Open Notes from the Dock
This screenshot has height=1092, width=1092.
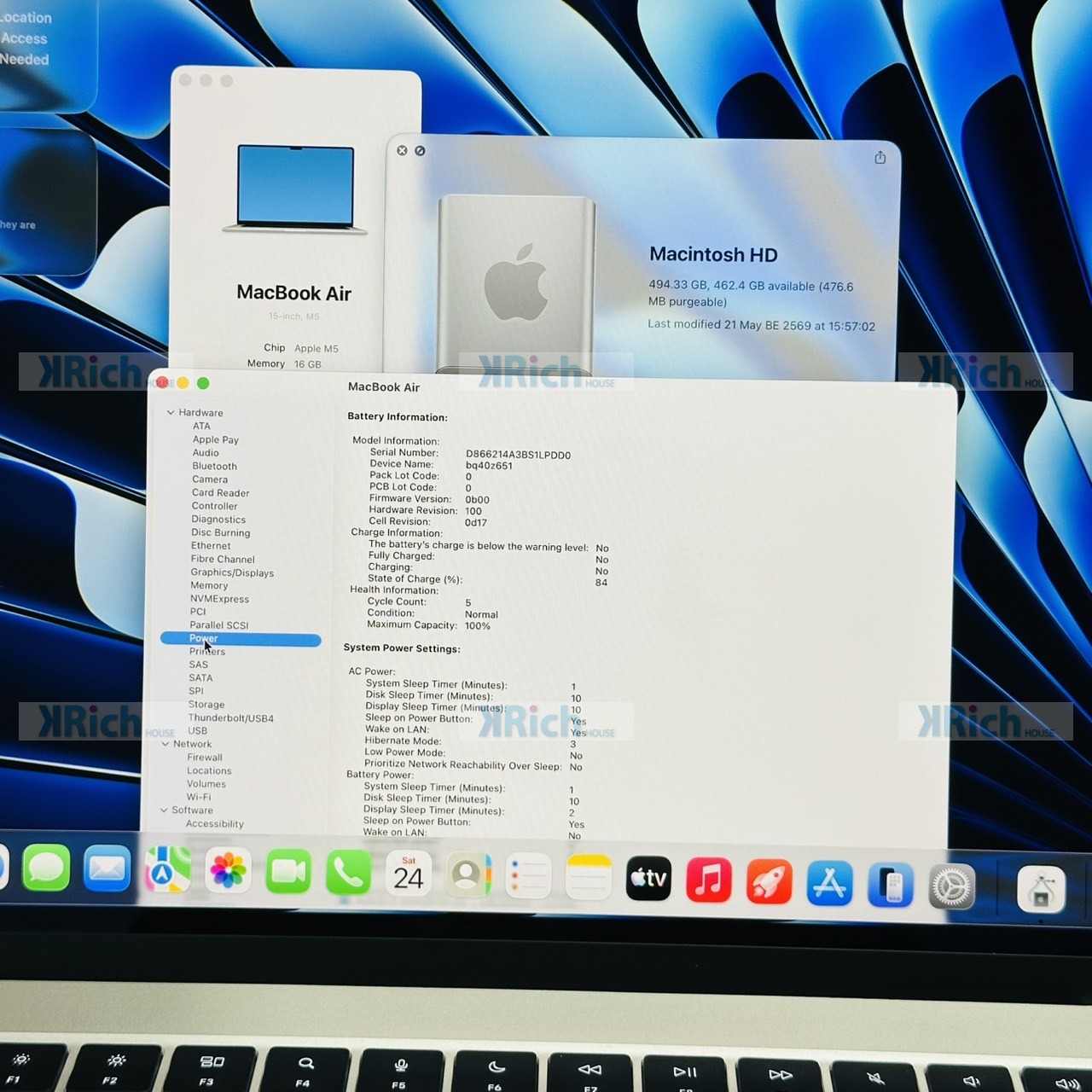[589, 877]
